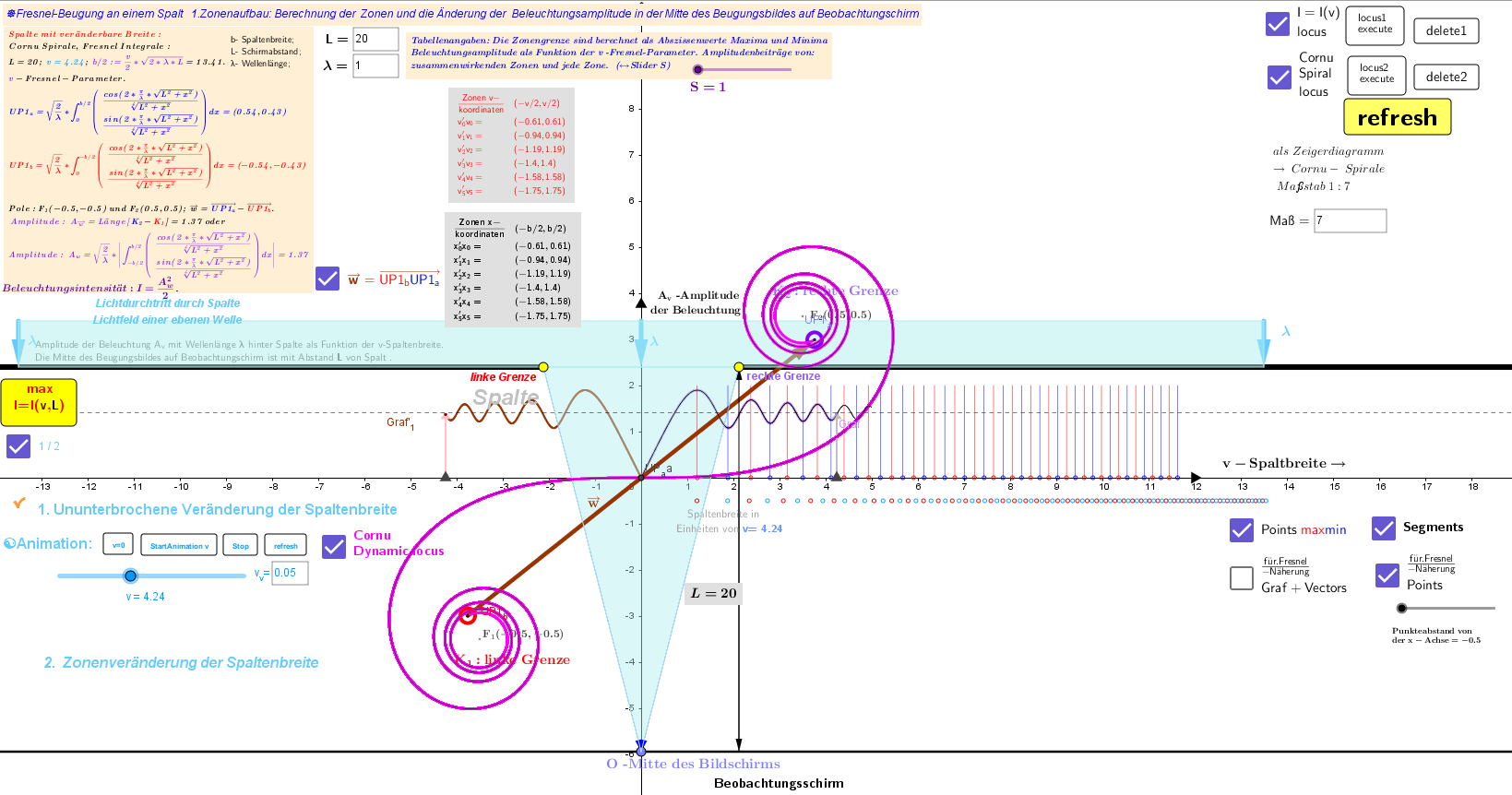The image size is (1512, 795).
Task: Click the 'K1 : linke Grenze' spiral label
Action: (513, 659)
